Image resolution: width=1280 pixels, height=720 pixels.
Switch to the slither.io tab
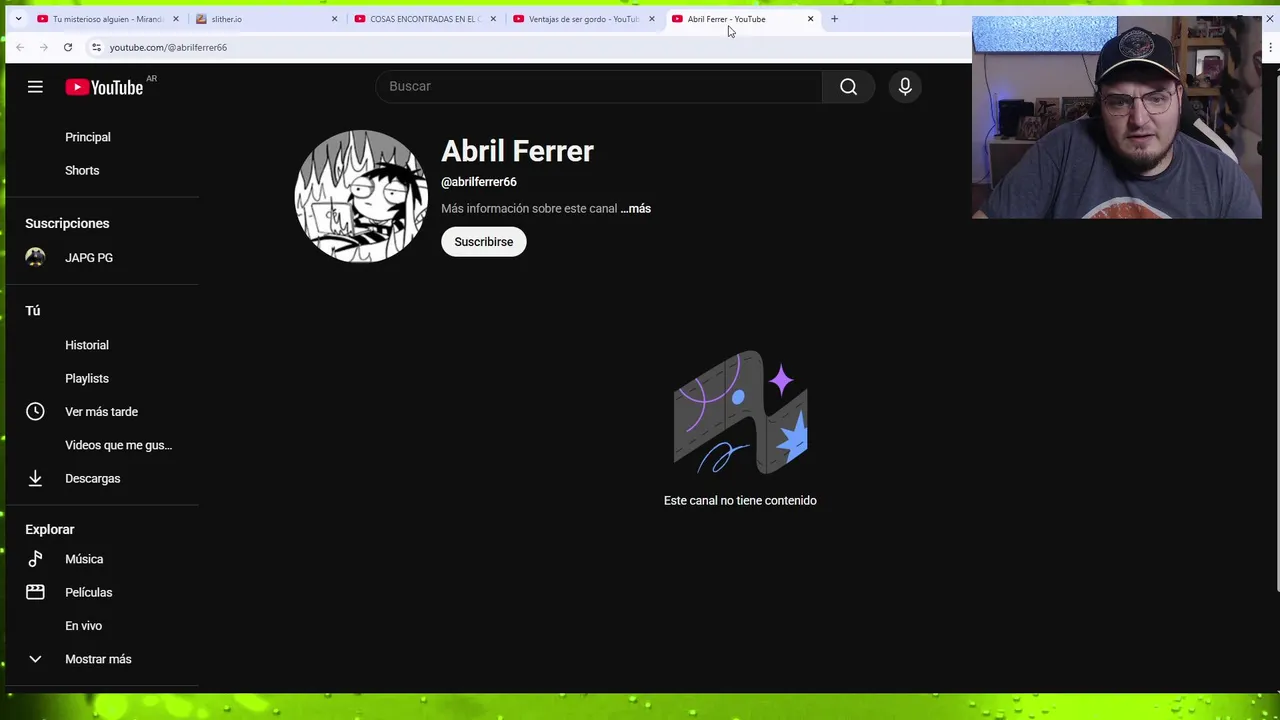(x=267, y=19)
